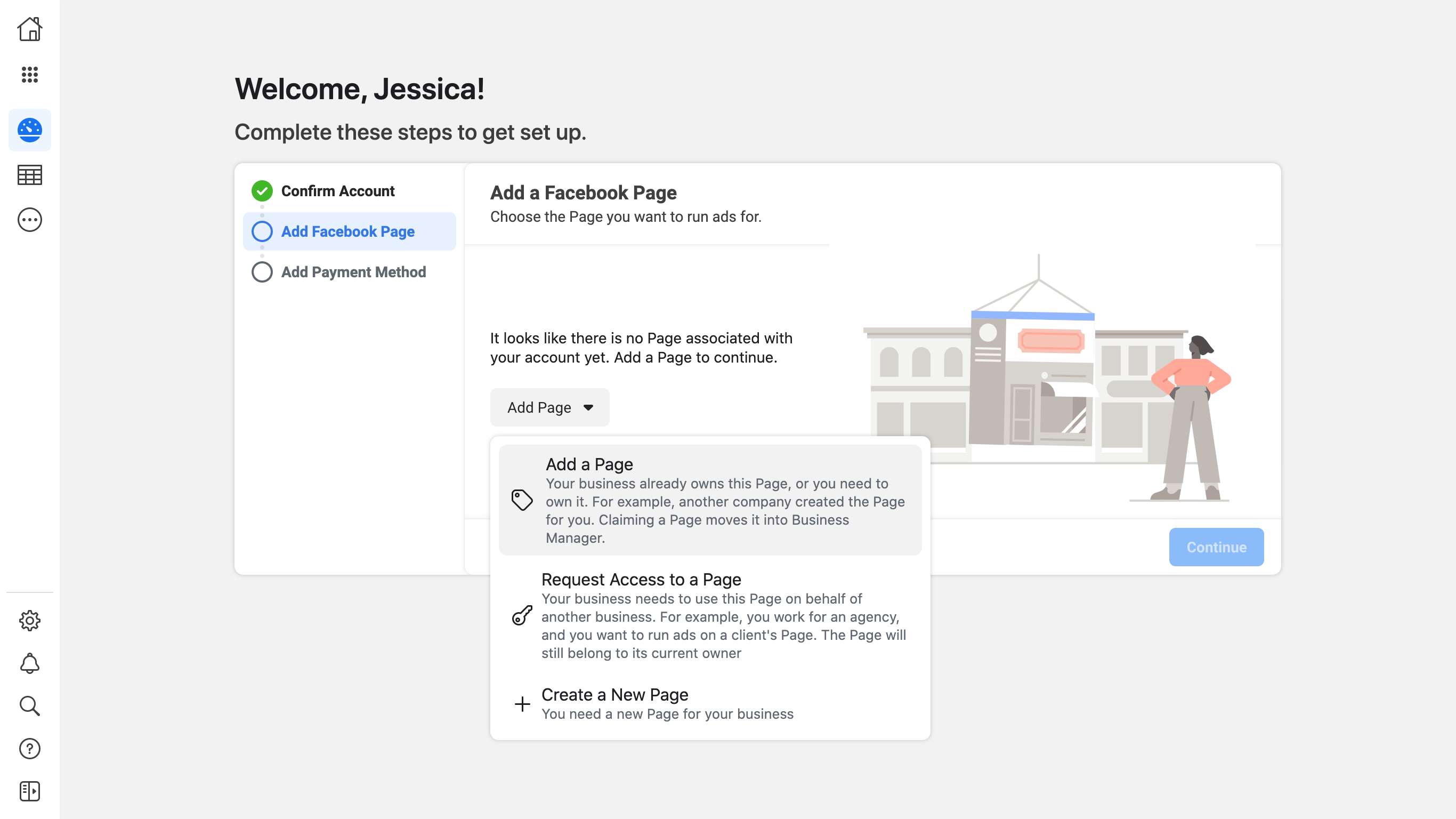
Task: Click the Add Page dropdown caret arrow
Action: pyautogui.click(x=588, y=407)
